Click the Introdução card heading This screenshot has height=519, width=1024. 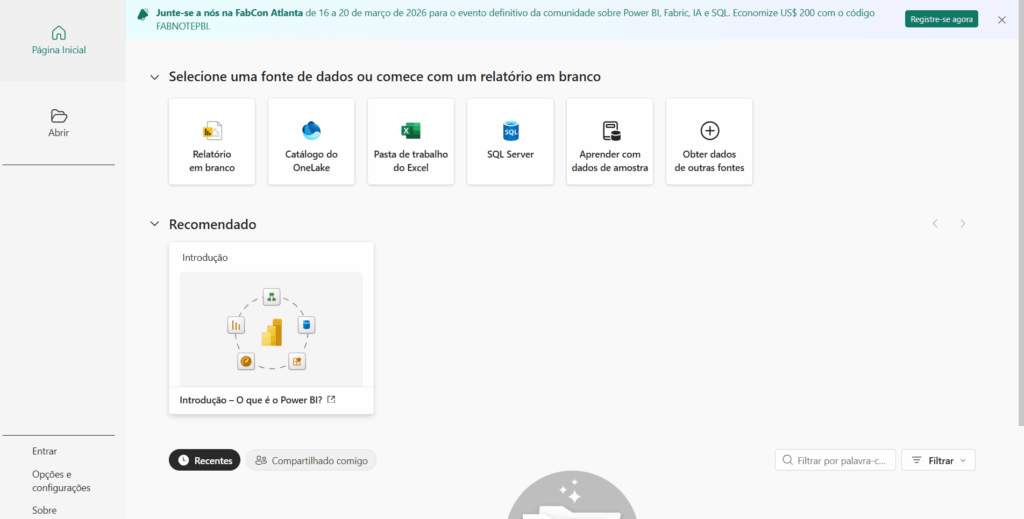tap(205, 258)
